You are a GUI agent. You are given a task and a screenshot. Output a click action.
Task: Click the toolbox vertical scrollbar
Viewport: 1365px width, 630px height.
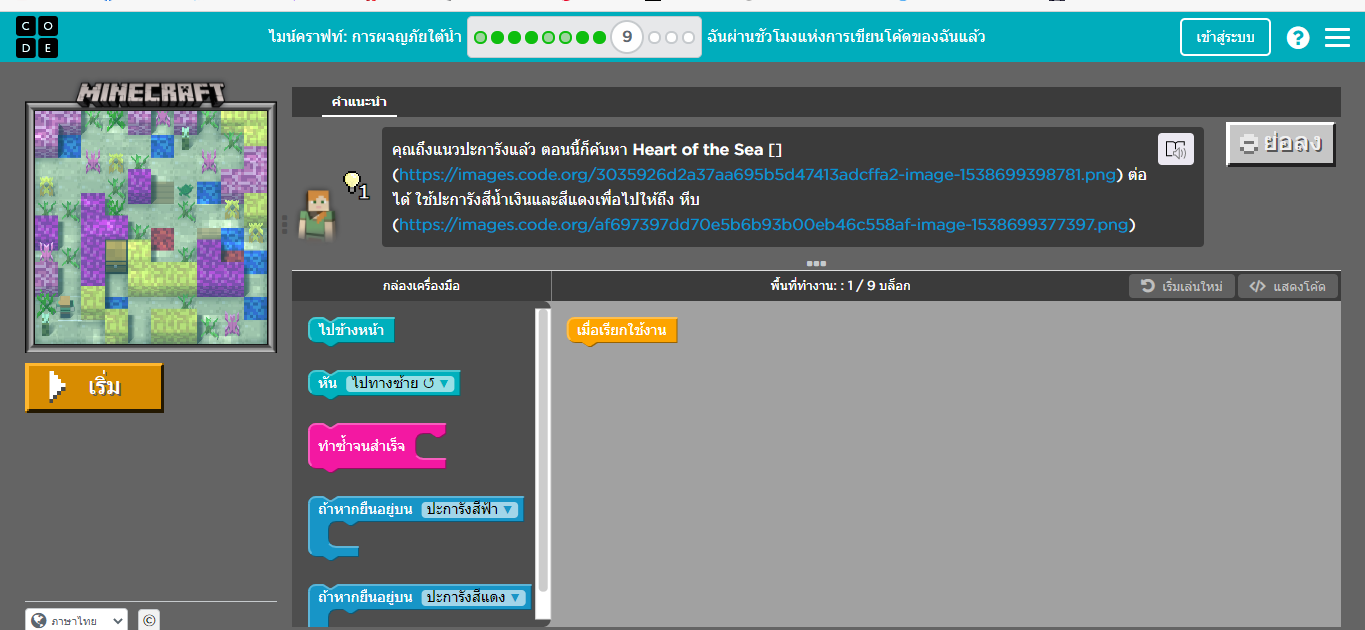(x=543, y=450)
